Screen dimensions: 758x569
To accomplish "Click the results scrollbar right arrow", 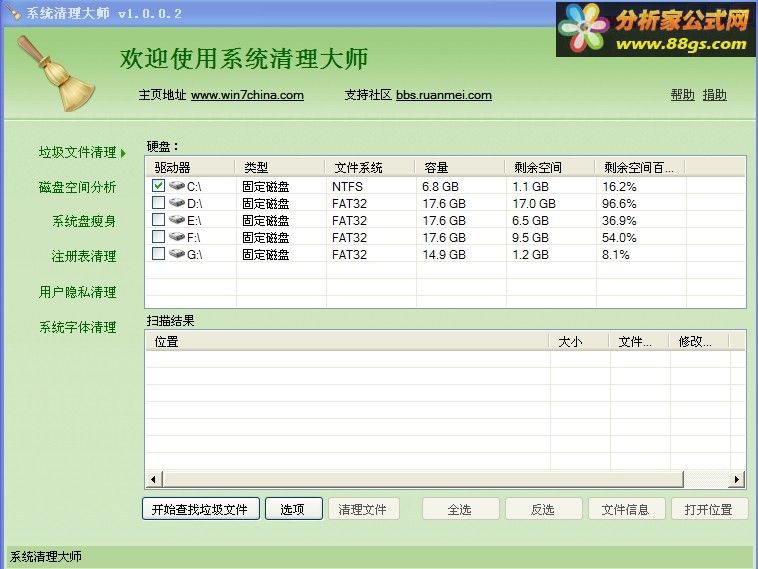I will (737, 479).
